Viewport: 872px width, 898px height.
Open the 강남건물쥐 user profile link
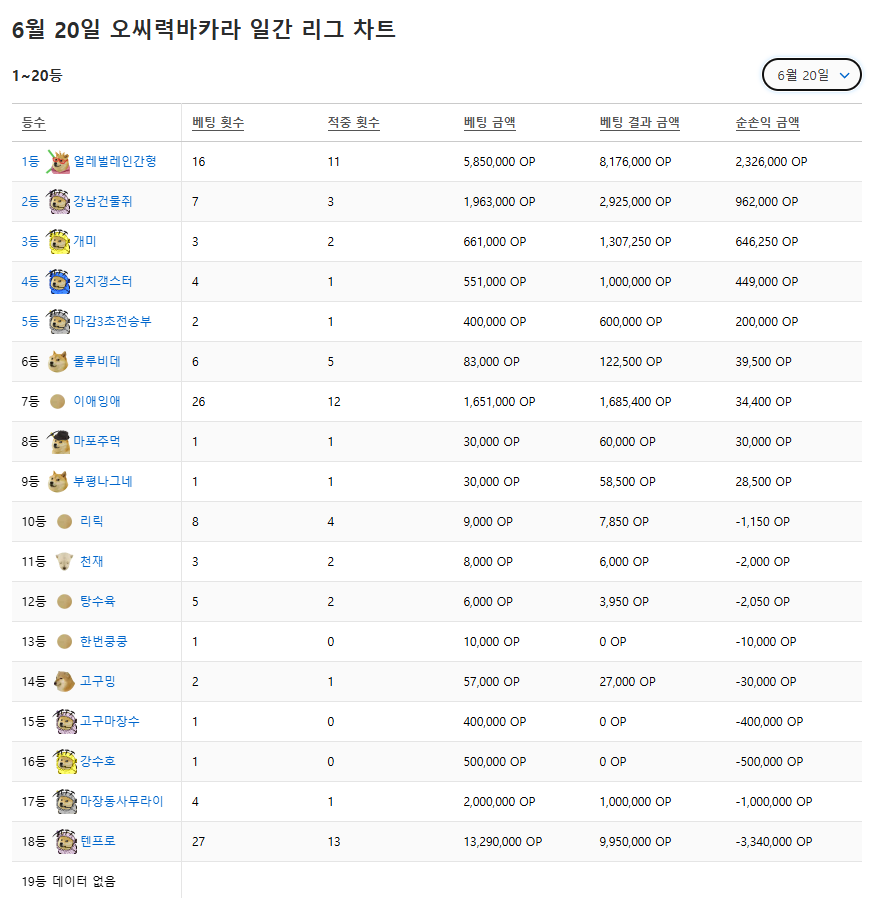coord(103,202)
